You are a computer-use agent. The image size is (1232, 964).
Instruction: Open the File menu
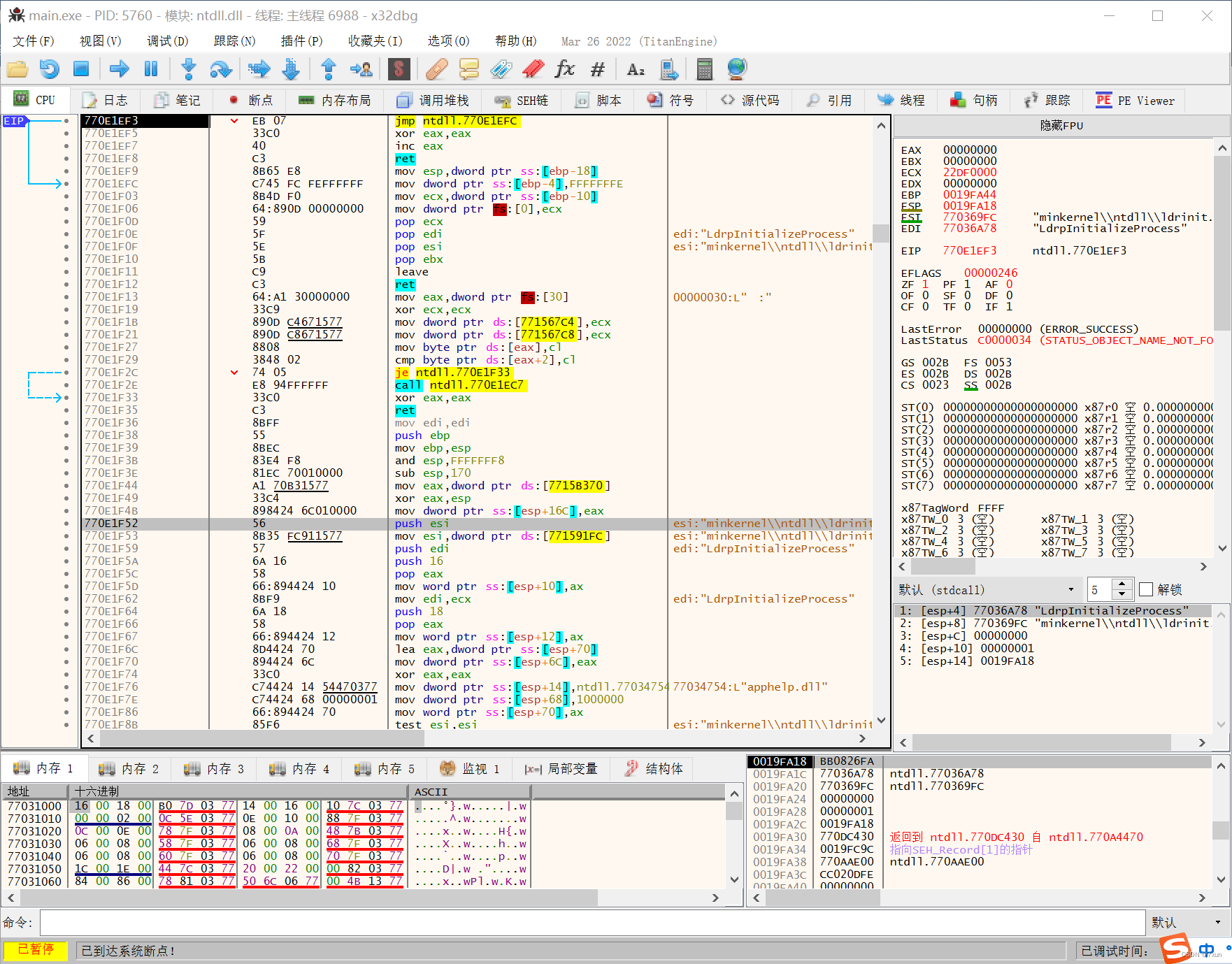click(x=34, y=41)
